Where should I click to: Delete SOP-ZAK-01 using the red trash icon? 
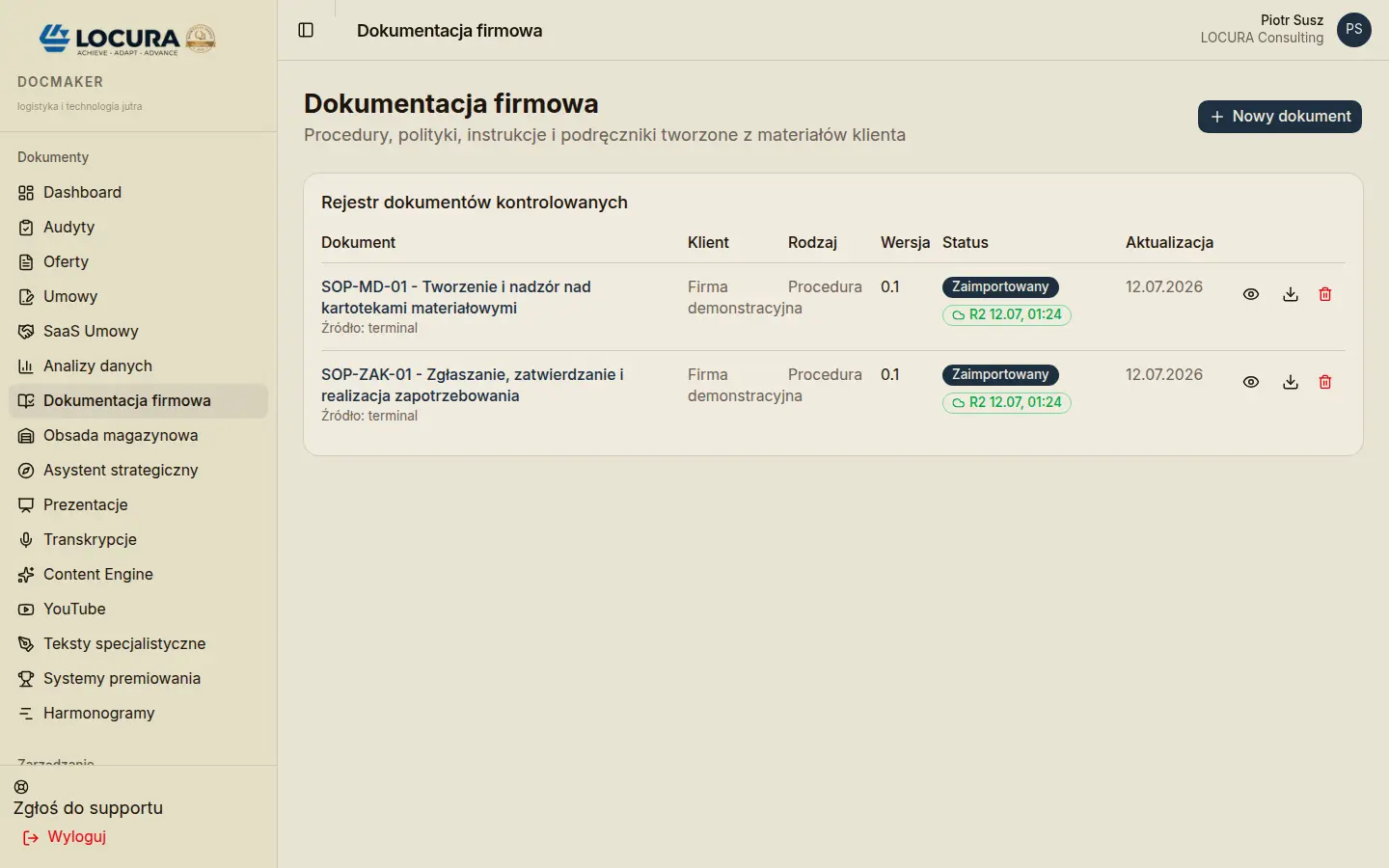[1325, 382]
